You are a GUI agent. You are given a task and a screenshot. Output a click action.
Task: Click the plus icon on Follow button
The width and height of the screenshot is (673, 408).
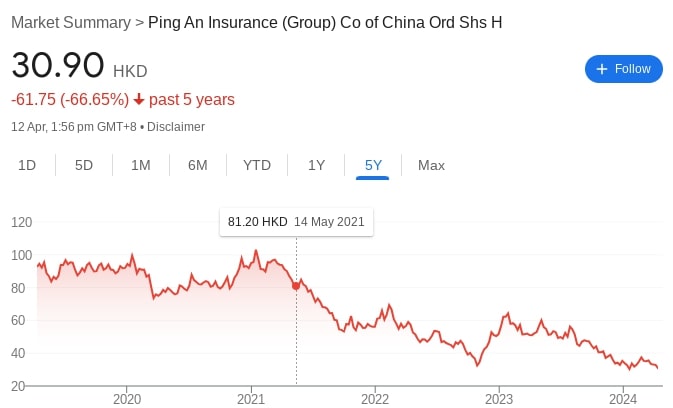pyautogui.click(x=601, y=69)
